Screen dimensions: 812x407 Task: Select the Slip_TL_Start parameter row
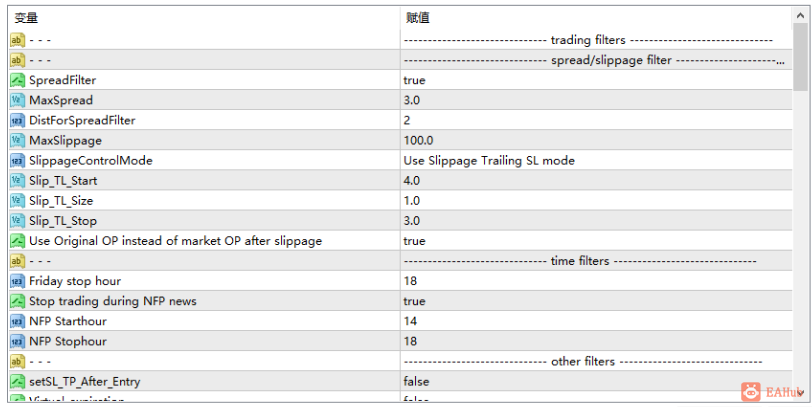[400, 181]
